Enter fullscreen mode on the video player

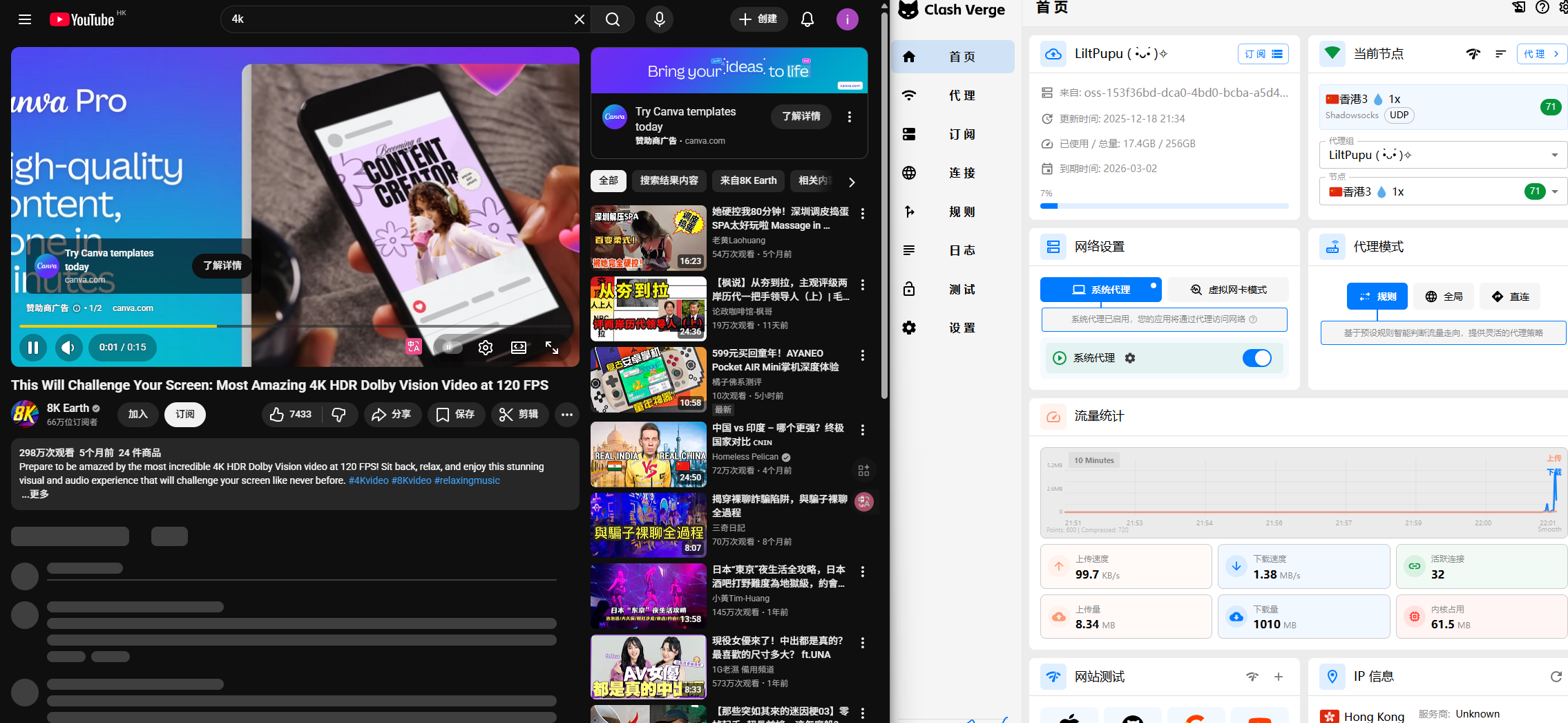point(552,348)
